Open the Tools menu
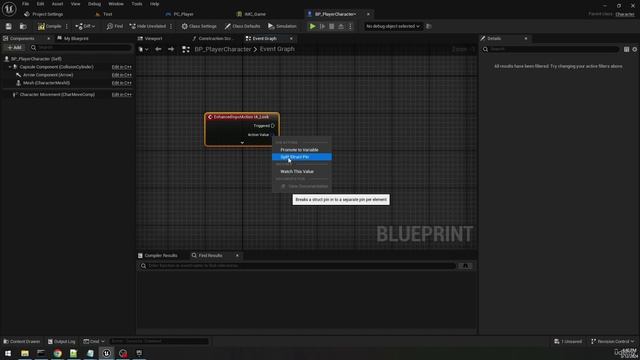The height and width of the screenshot is (360, 640). click(137, 4)
